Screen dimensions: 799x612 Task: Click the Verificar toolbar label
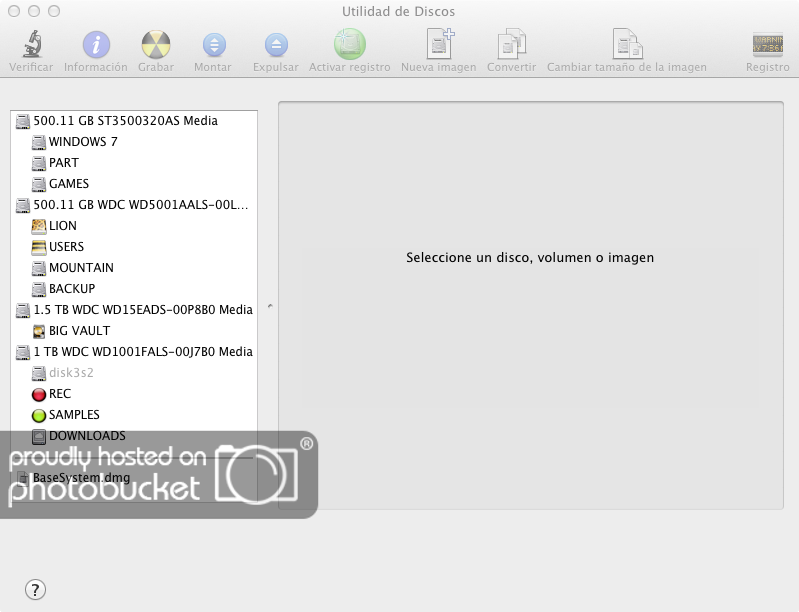pyautogui.click(x=31, y=67)
